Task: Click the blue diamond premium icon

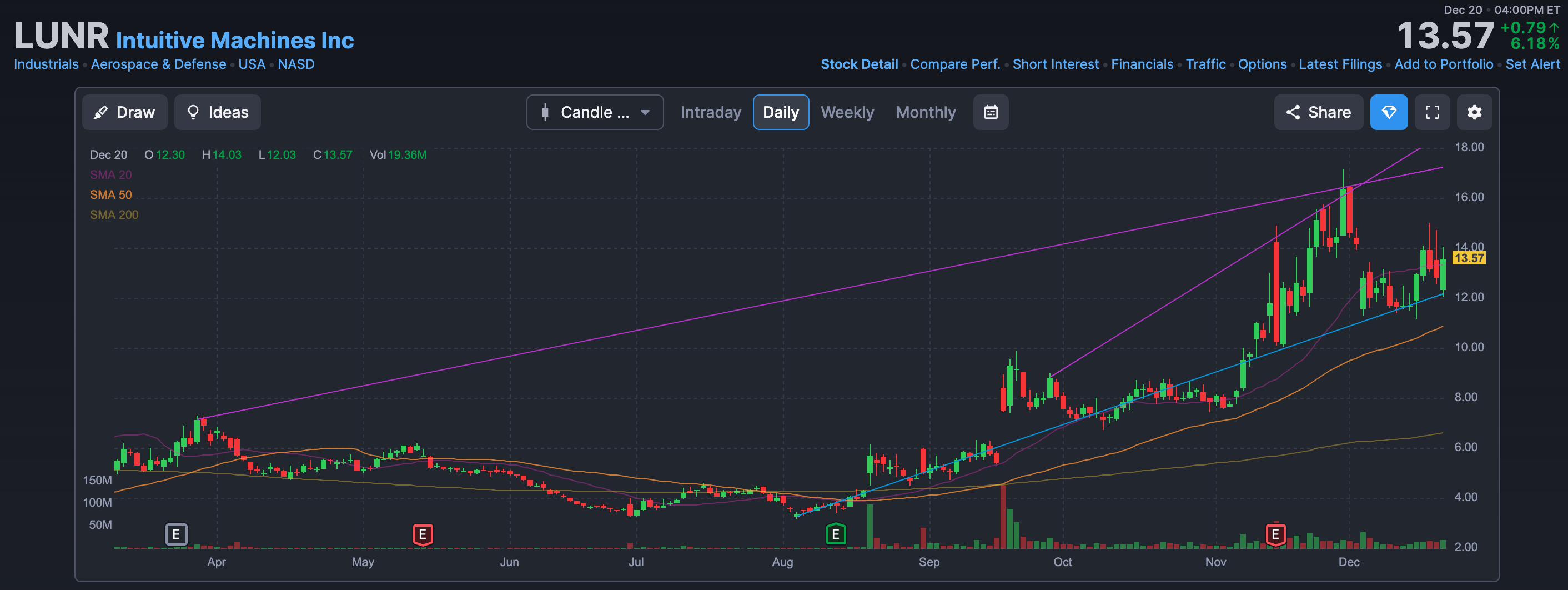Action: [x=1389, y=112]
